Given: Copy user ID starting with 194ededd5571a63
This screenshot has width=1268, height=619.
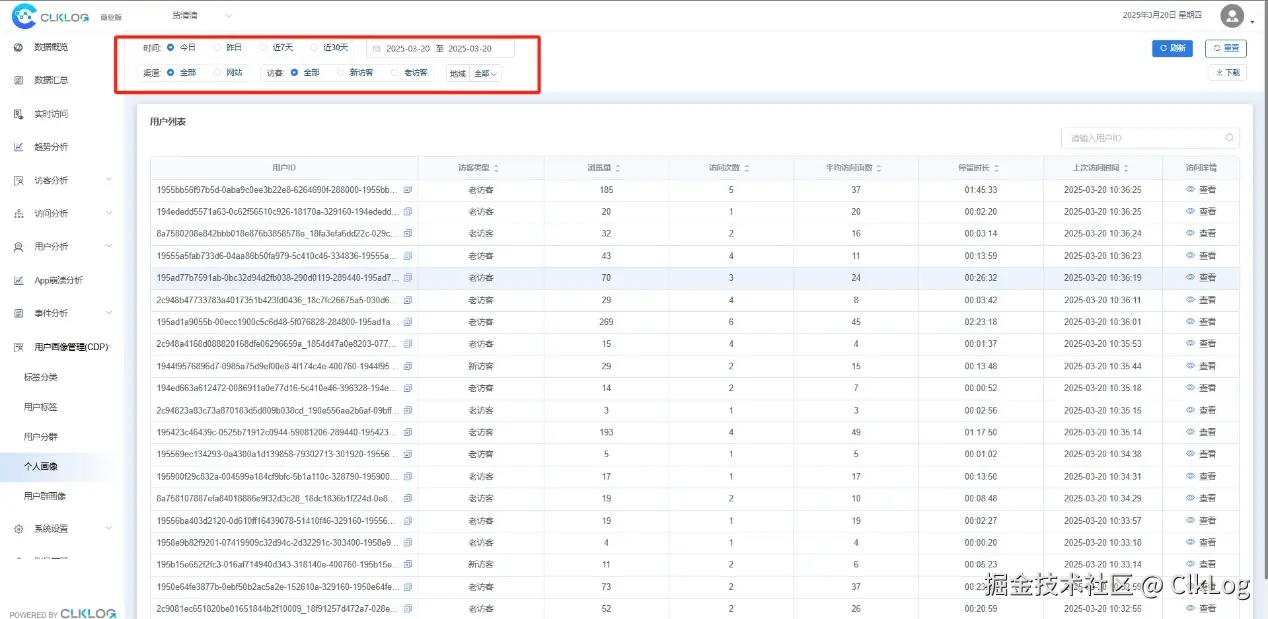Looking at the screenshot, I should coord(407,212).
